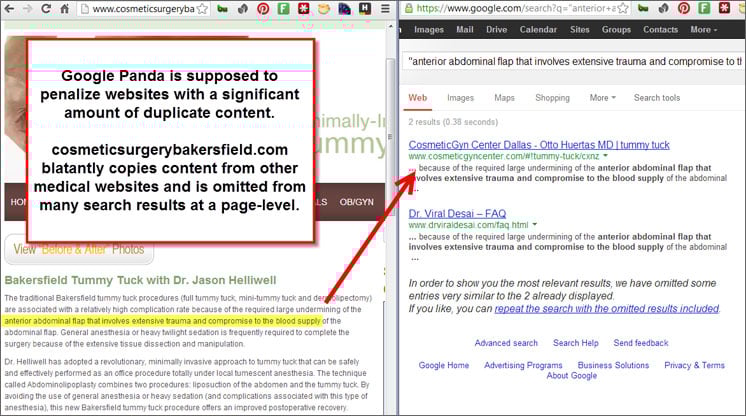The width and height of the screenshot is (746, 416).
Task: Click the 'Bakersfield Tummy Tuck with Dr. Jason Helliwell' heading
Action: point(140,280)
